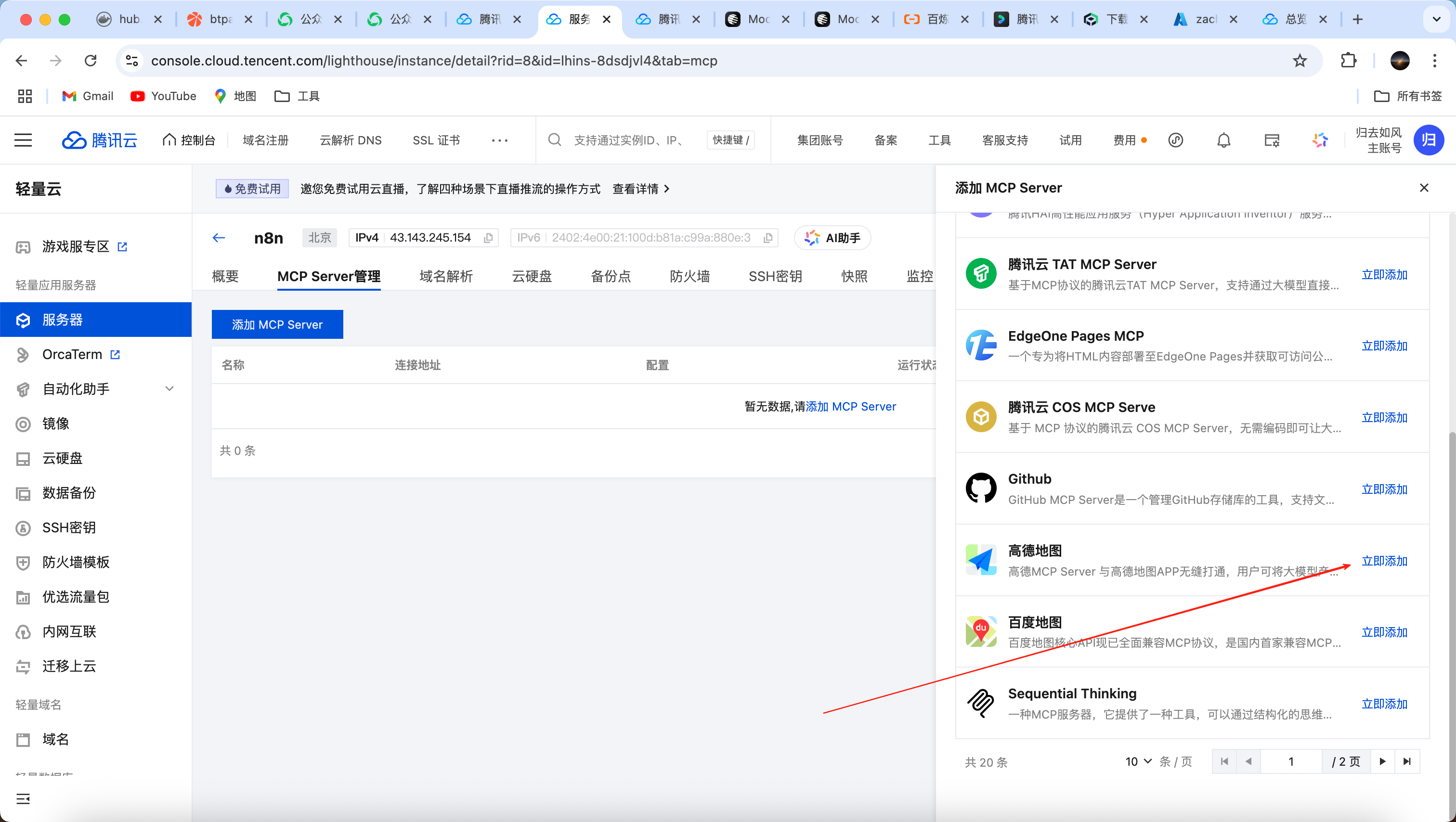The width and height of the screenshot is (1456, 822).
Task: Close the 添加 MCP Server panel
Action: (1424, 188)
